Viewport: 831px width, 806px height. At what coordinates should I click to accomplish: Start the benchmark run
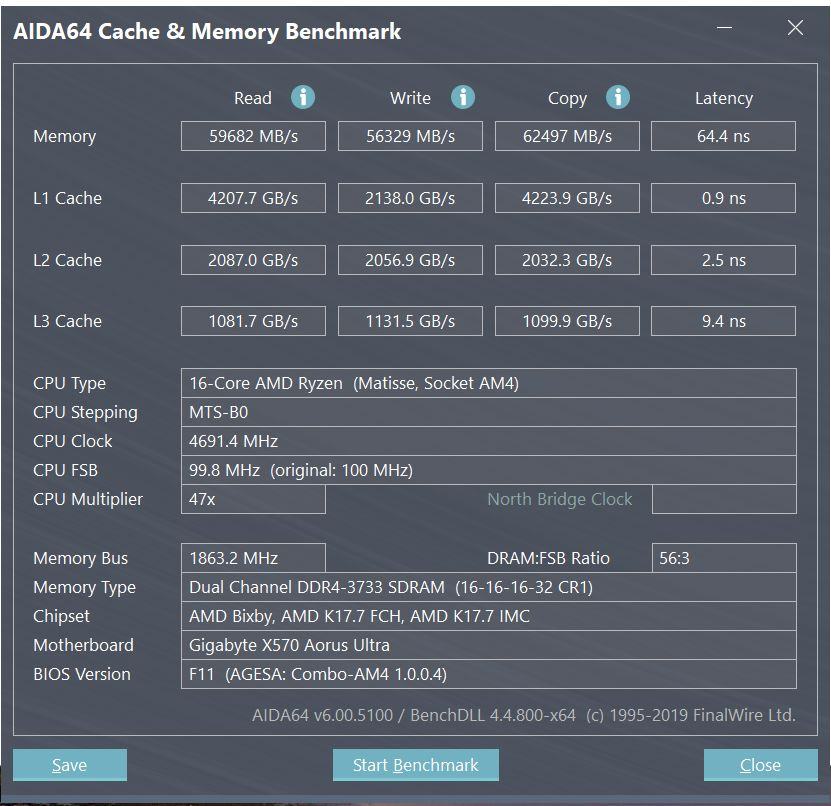pyautogui.click(x=415, y=765)
